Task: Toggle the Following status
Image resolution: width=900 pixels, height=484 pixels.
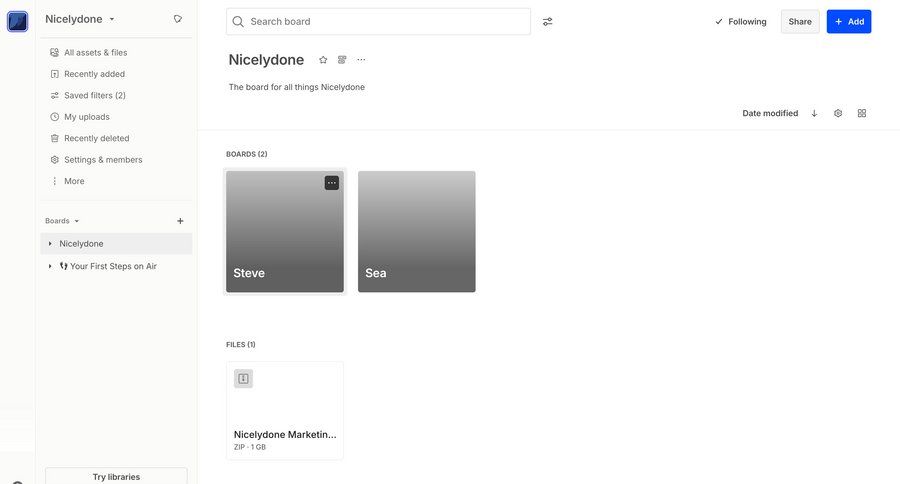Action: tap(740, 21)
